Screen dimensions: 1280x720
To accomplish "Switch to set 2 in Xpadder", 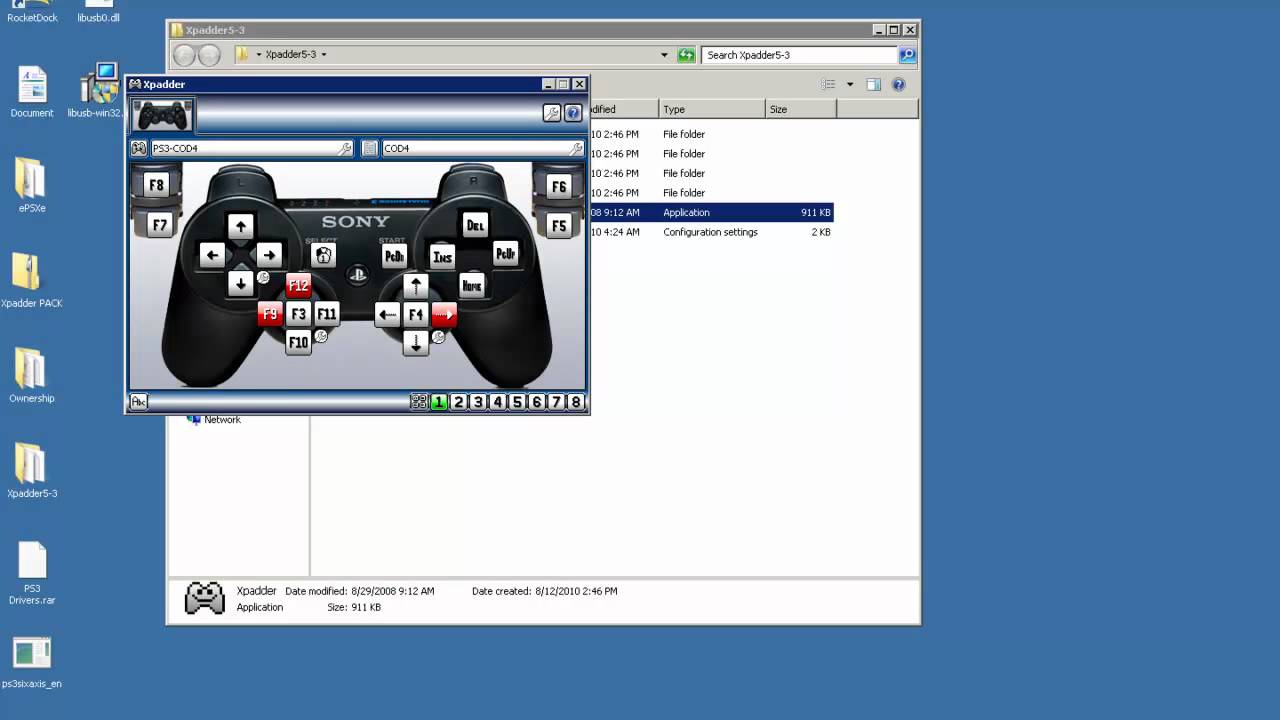I will [x=458, y=402].
